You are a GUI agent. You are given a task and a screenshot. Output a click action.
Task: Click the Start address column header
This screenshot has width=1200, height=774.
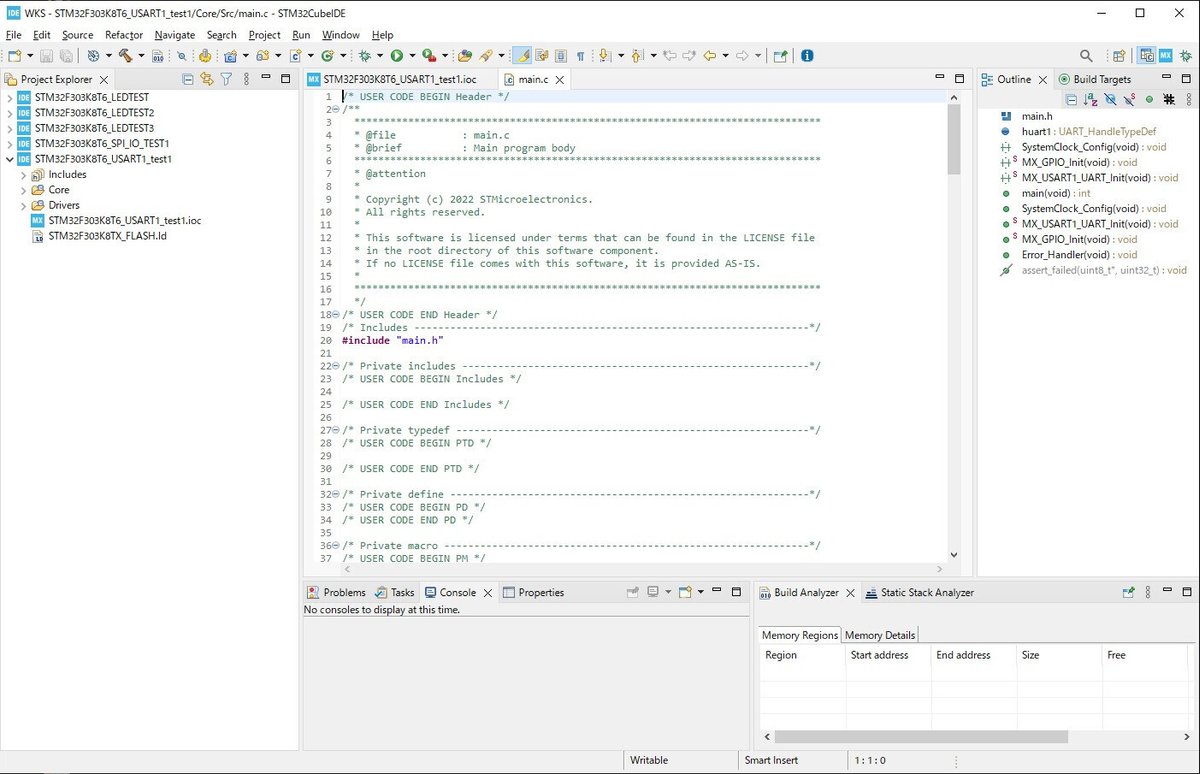[879, 655]
